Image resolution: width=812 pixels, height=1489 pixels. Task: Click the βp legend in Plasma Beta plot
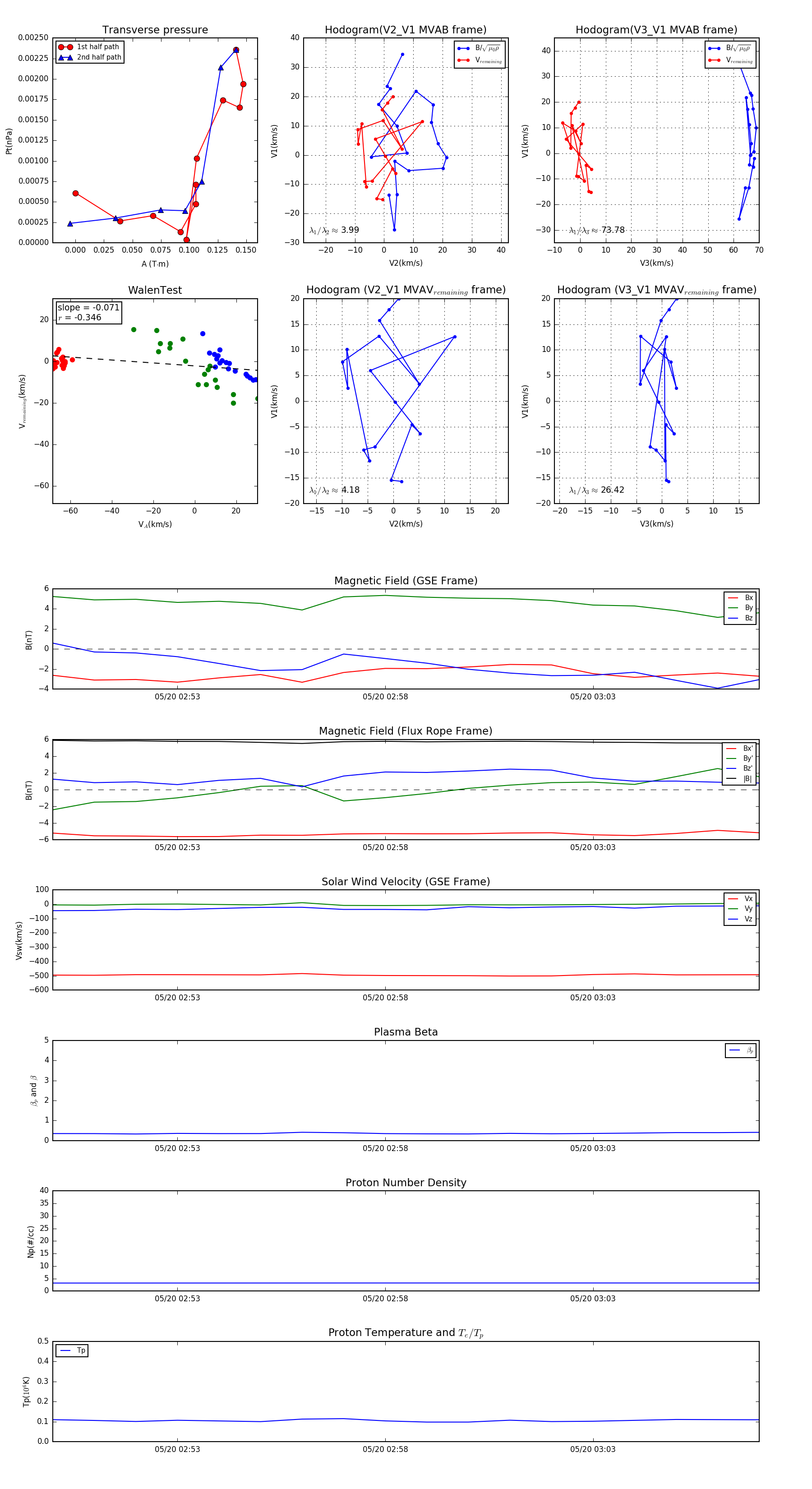(741, 1050)
